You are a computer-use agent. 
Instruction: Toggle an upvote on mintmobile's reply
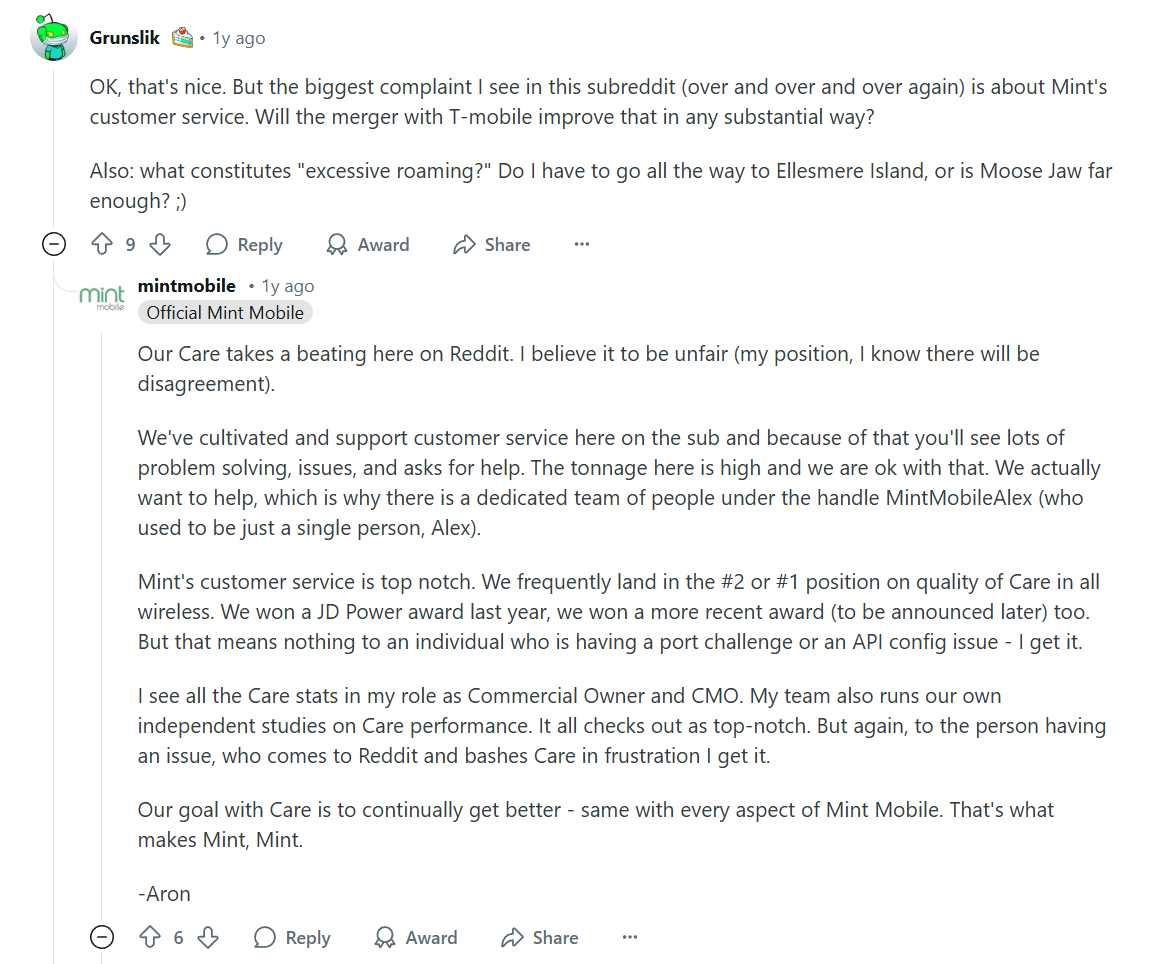152,937
